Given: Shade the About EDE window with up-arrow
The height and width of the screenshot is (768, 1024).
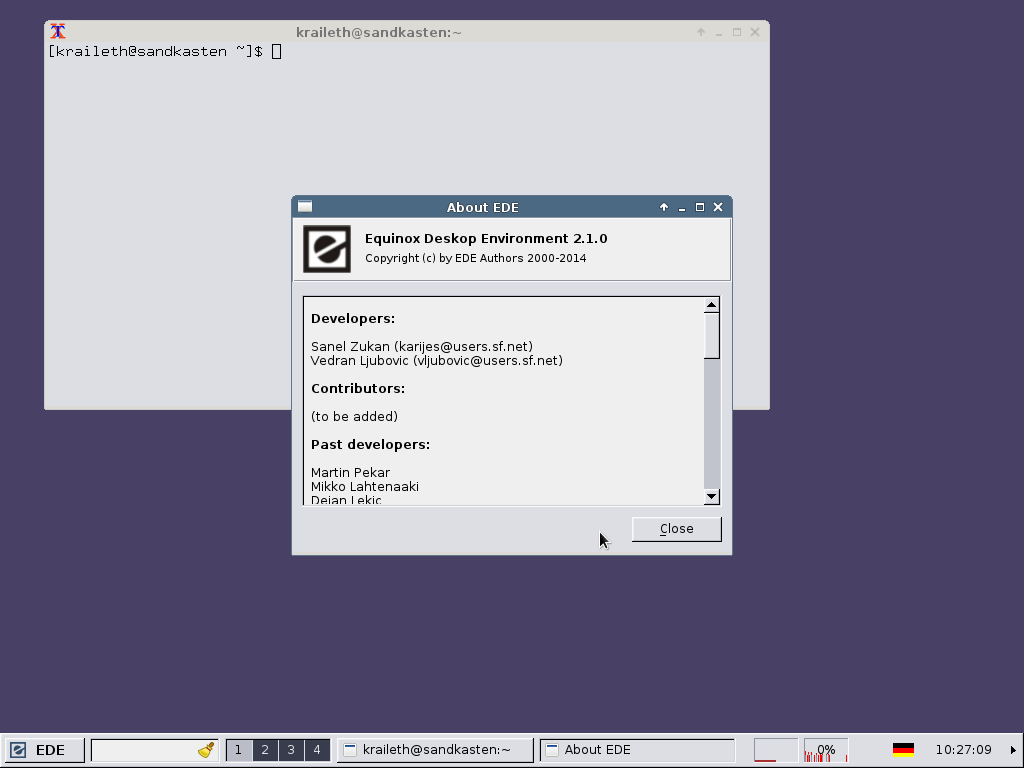Looking at the screenshot, I should coord(664,208).
